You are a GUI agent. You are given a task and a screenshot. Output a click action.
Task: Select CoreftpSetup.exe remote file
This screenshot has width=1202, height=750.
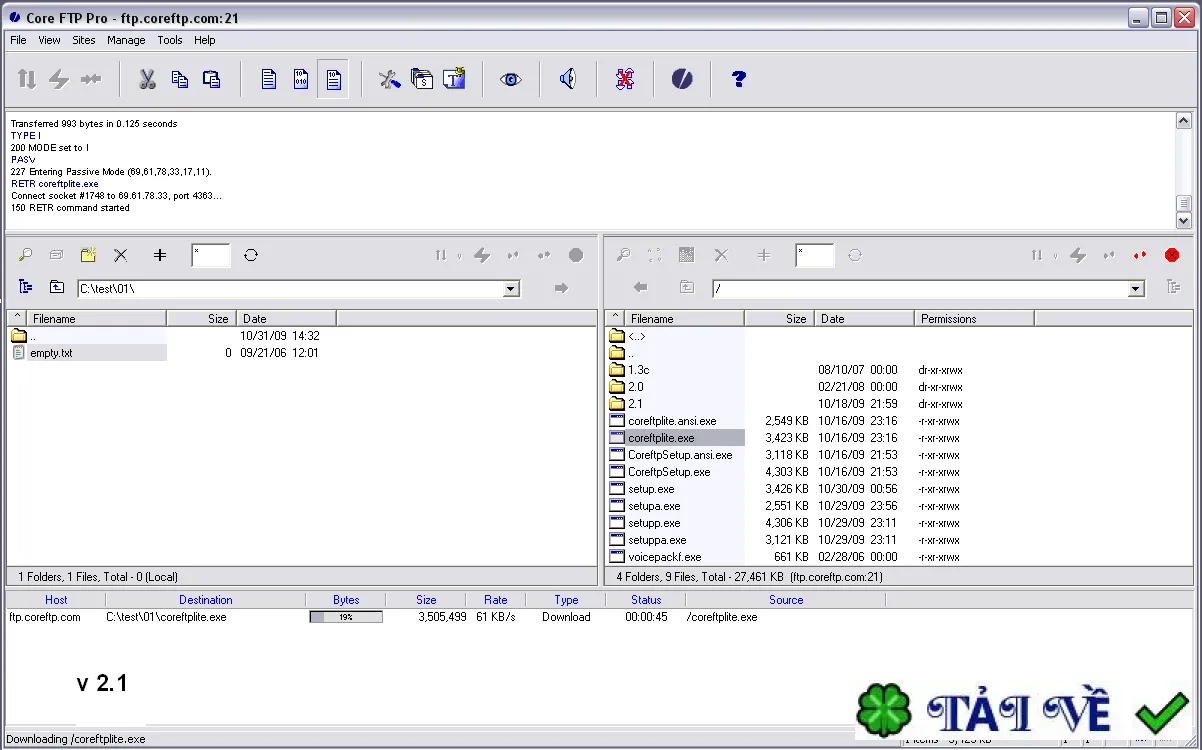pos(669,472)
